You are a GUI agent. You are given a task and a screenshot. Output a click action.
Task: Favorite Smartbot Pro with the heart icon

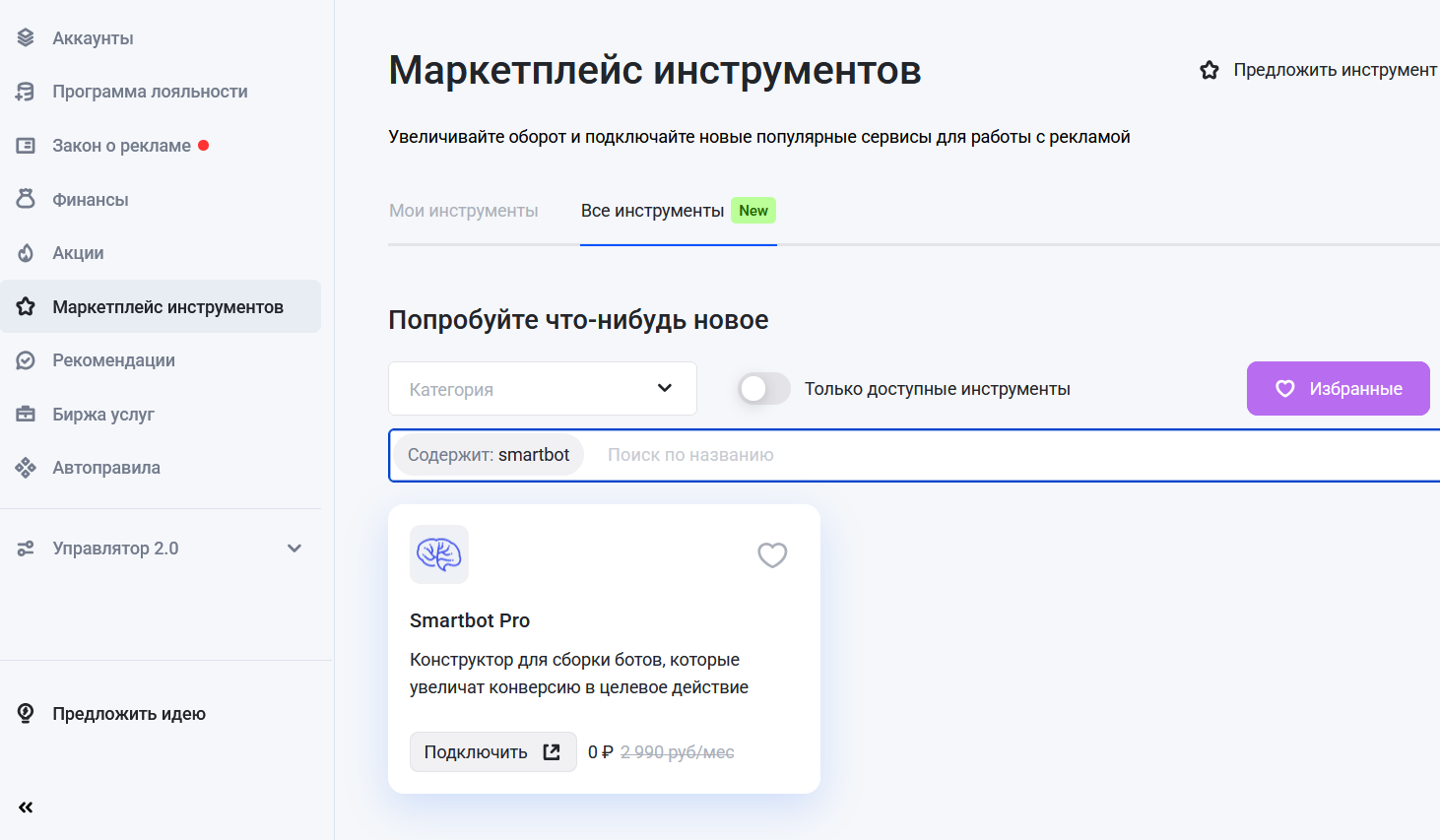point(772,554)
